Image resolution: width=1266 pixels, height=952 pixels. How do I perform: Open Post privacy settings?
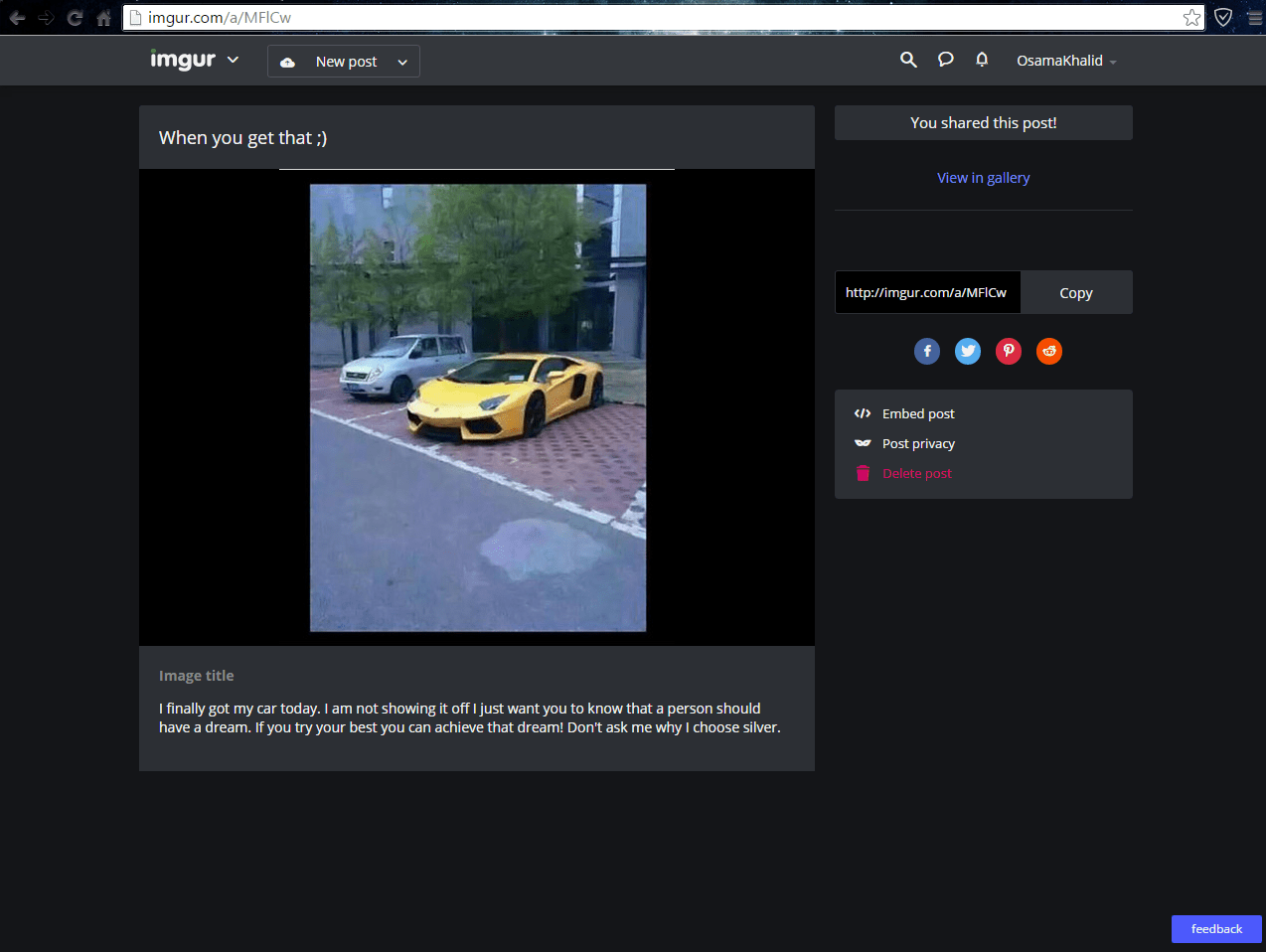[917, 443]
